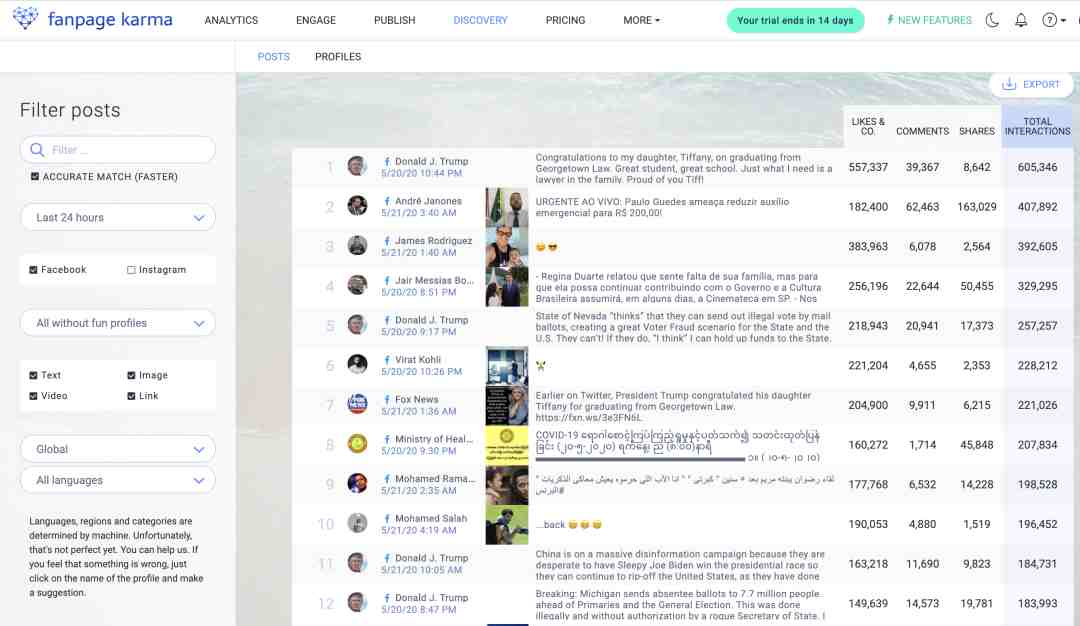
Task: Uncheck the Facebook checkbox
Action: pos(33,270)
